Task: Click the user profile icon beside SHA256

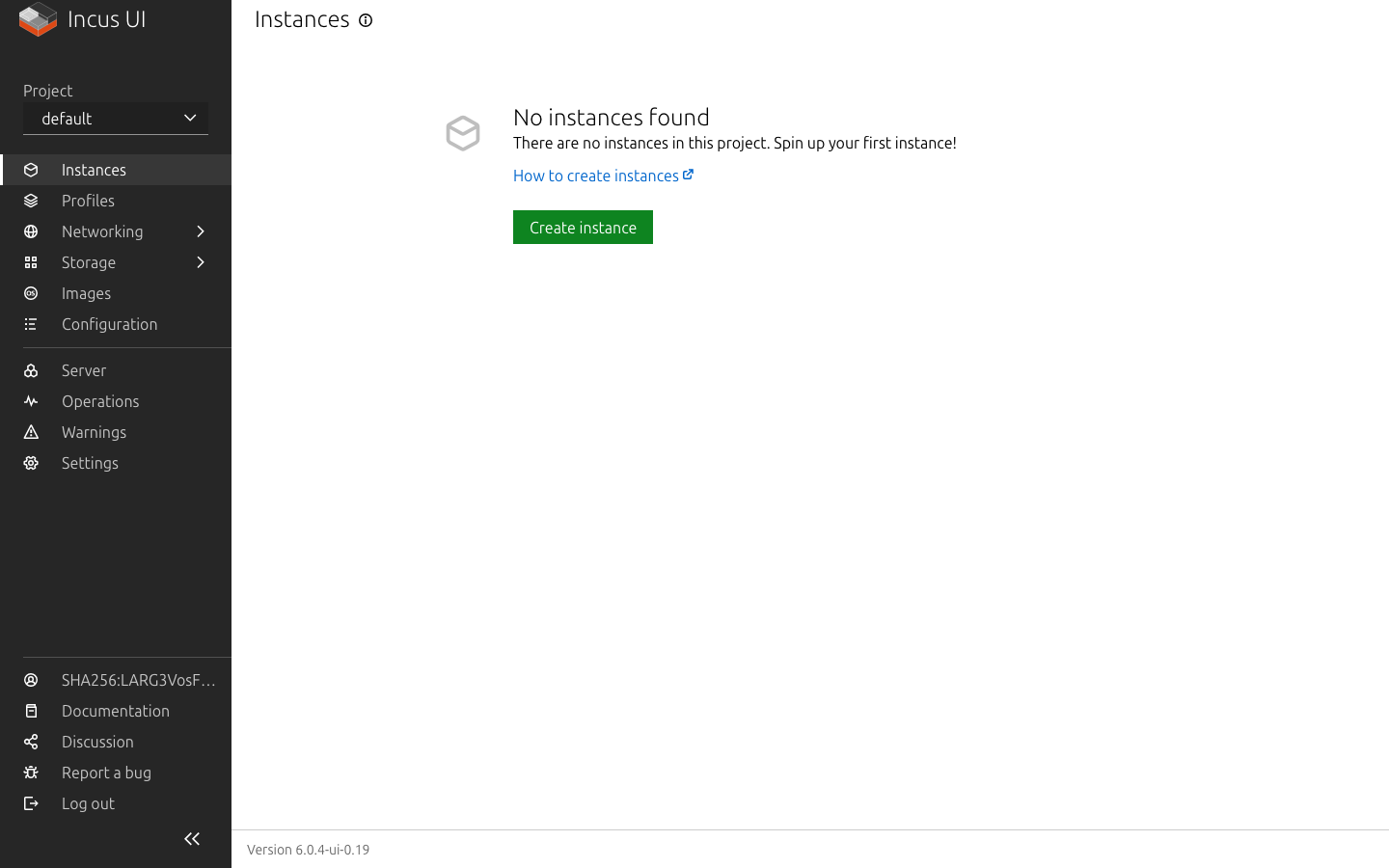Action: pos(31,680)
